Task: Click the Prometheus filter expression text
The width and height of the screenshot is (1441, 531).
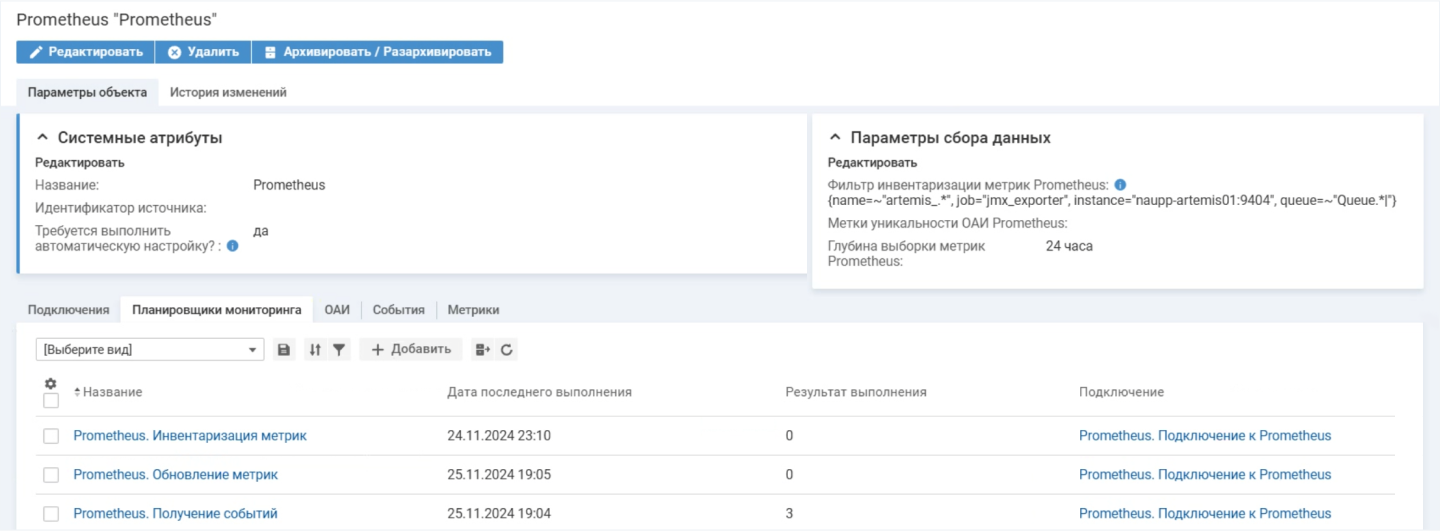Action: pos(1112,201)
